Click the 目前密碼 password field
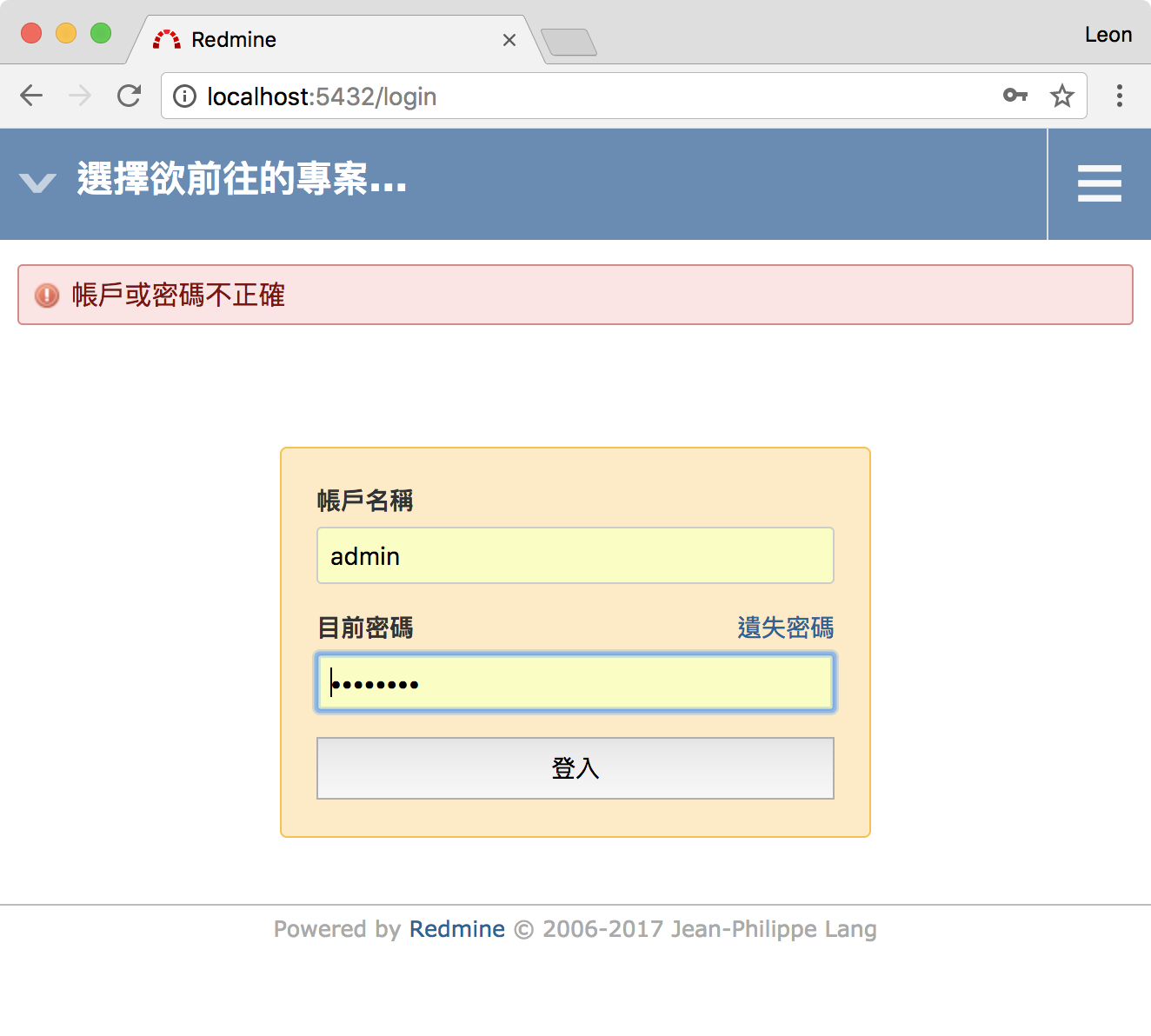Viewport: 1151px width, 1036px height. pyautogui.click(x=575, y=683)
